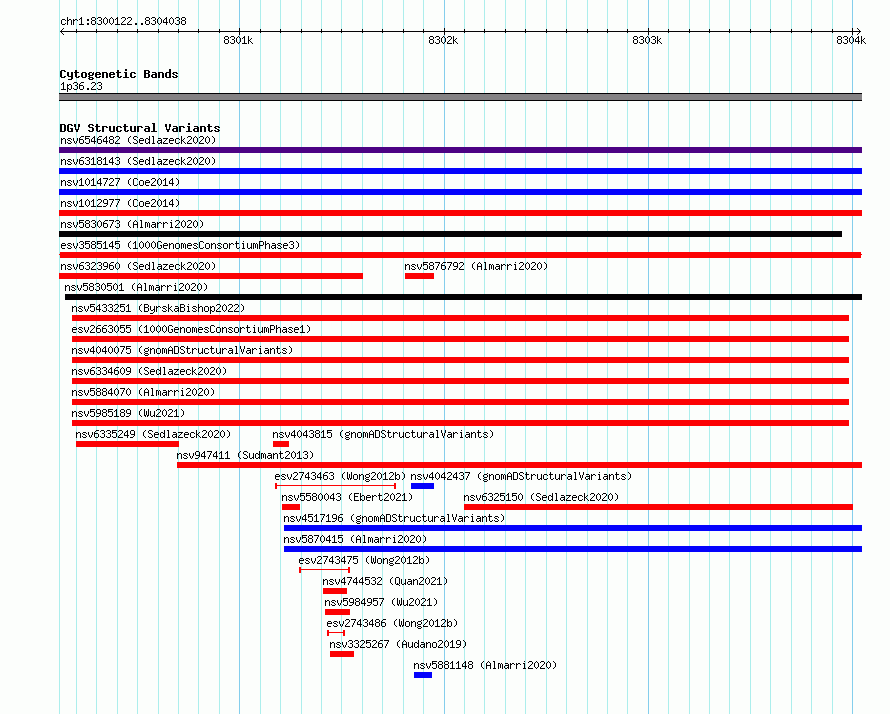
Task: Click nsv5433251 (ByrskaBishop2022) label
Action: click(x=158, y=308)
